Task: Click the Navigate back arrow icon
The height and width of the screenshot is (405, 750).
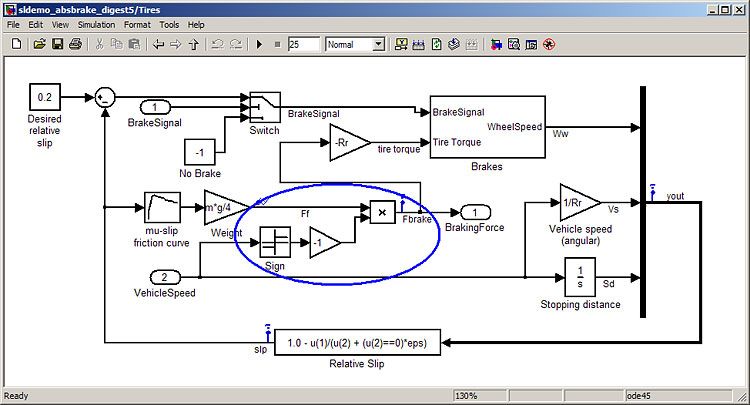Action: pos(157,45)
